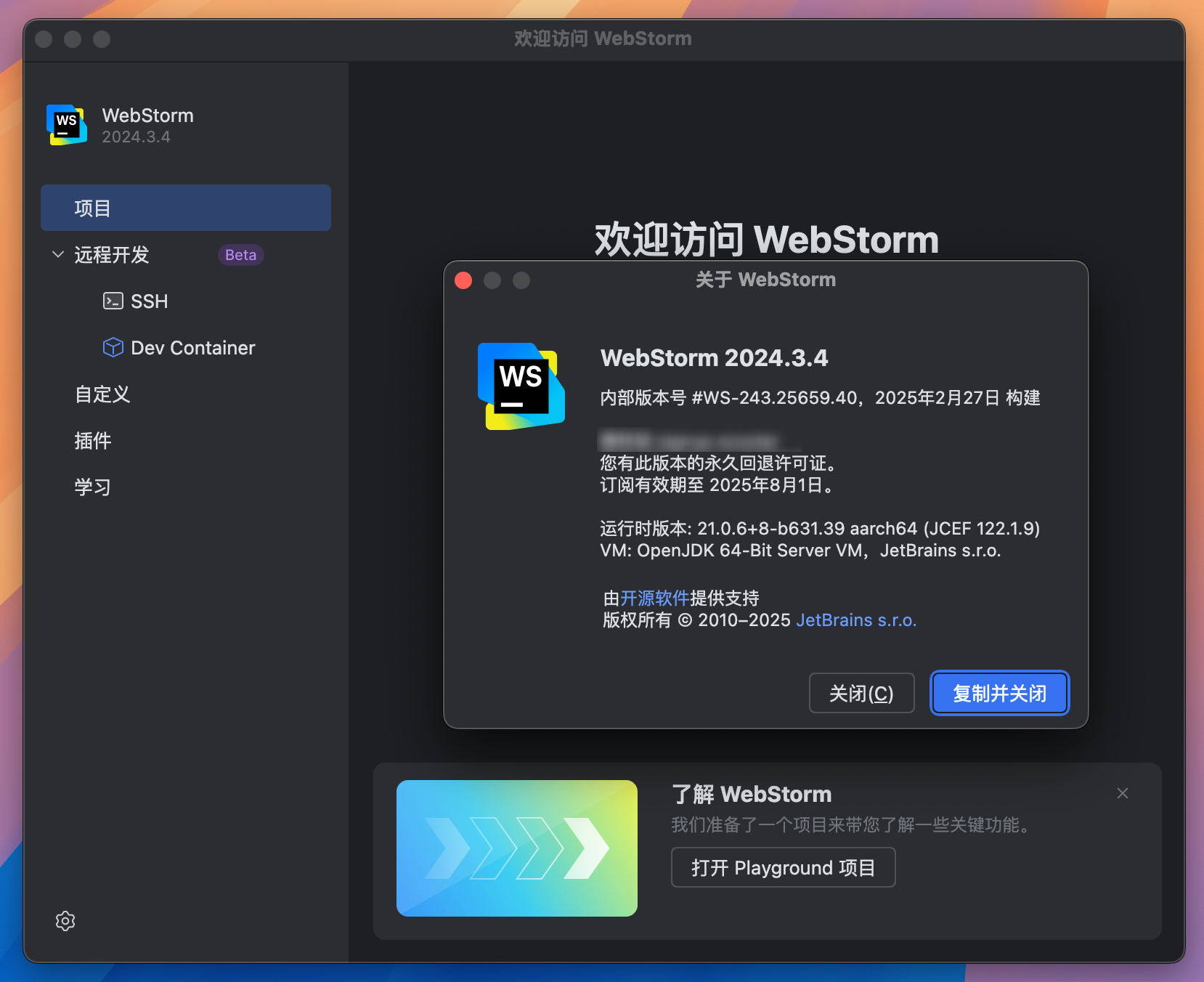Open the JetBrains s.r.o. link

click(857, 620)
